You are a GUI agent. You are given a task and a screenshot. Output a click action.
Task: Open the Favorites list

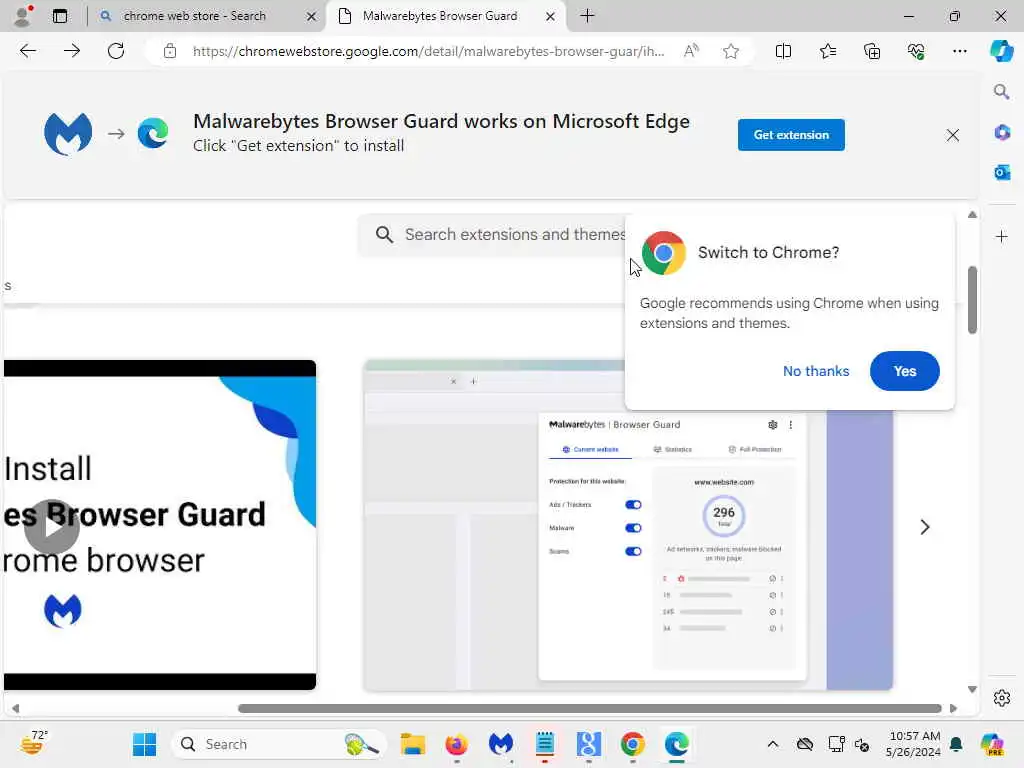coord(827,51)
